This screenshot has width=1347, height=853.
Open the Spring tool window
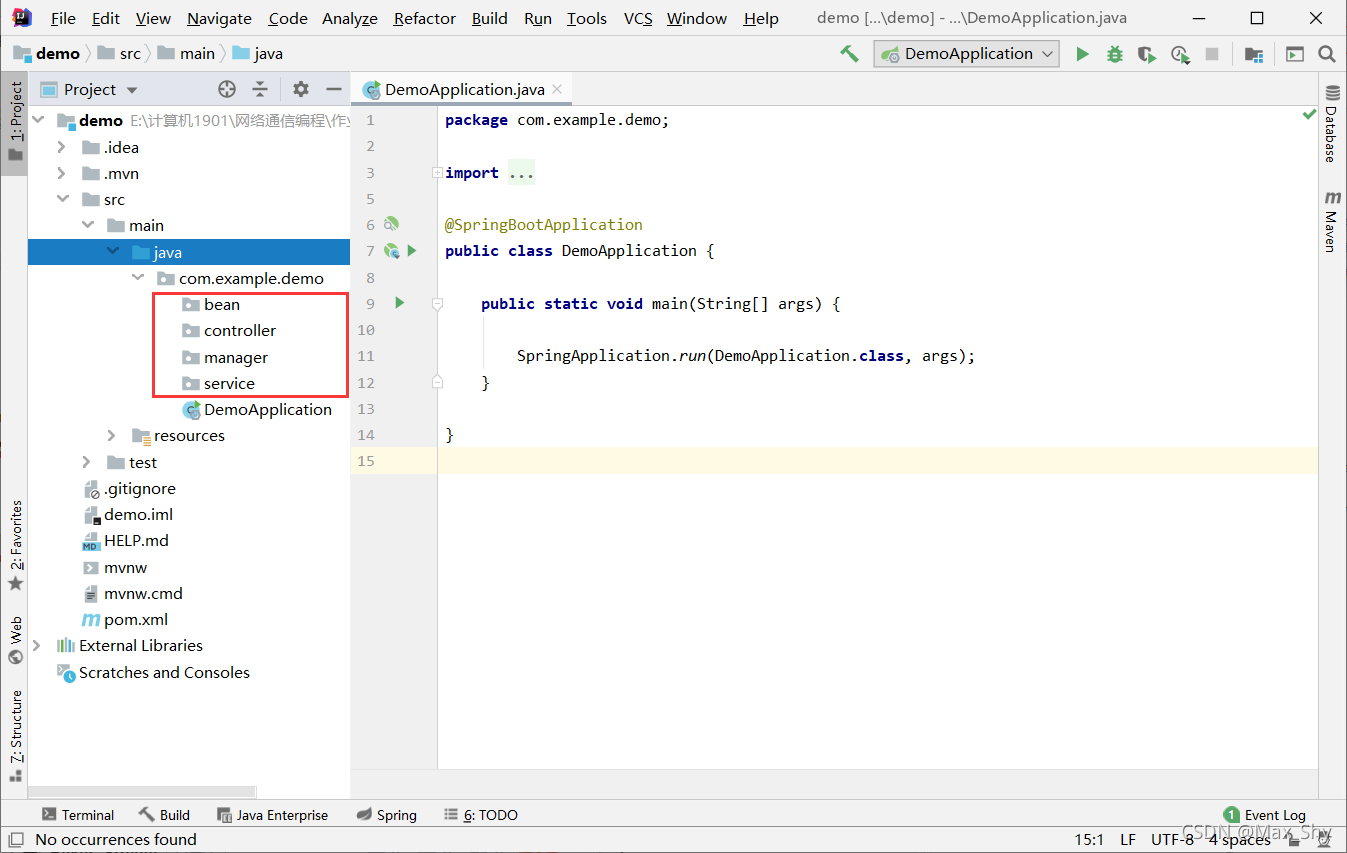pos(386,815)
